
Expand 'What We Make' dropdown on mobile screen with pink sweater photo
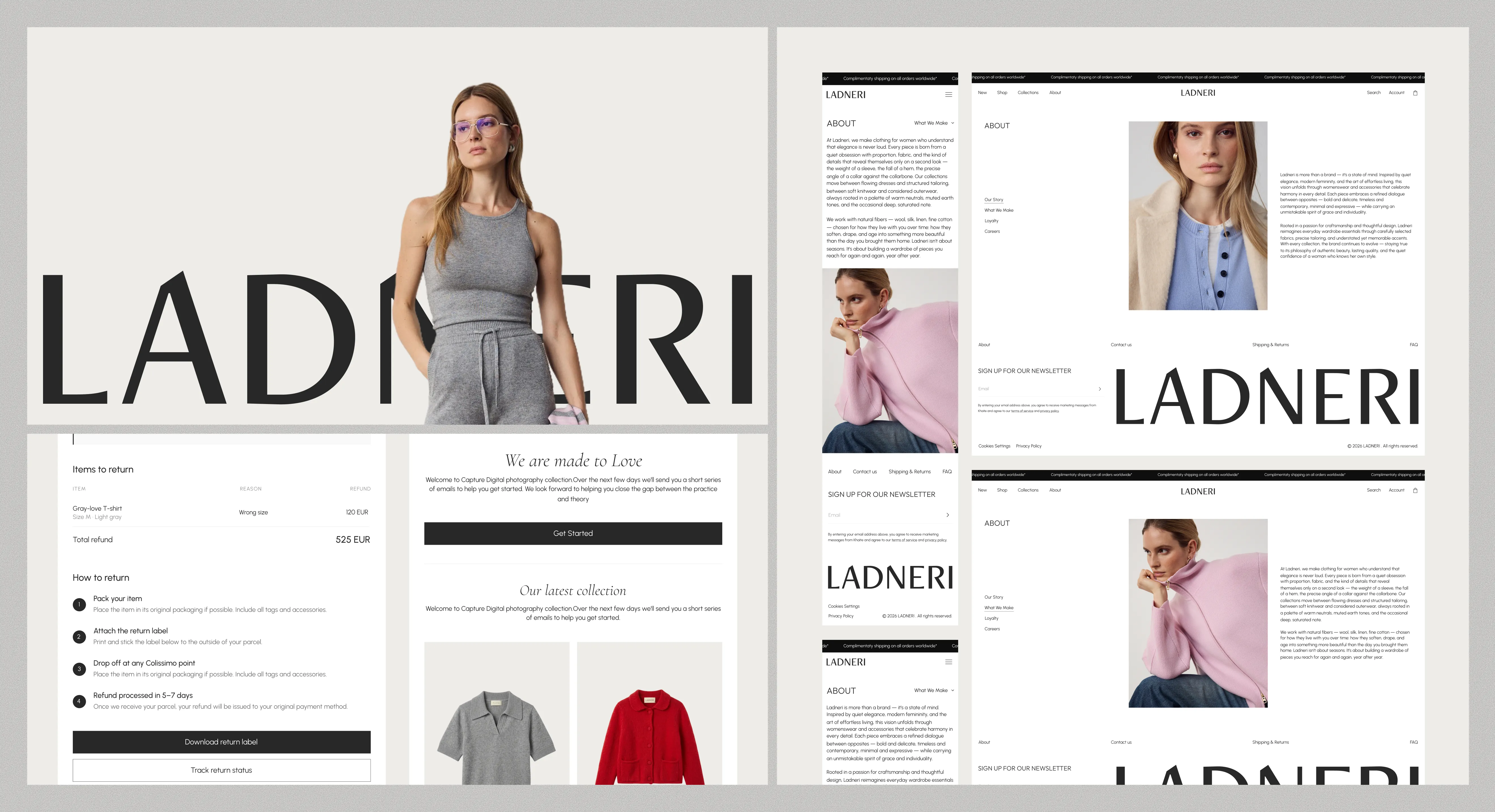tap(934, 123)
